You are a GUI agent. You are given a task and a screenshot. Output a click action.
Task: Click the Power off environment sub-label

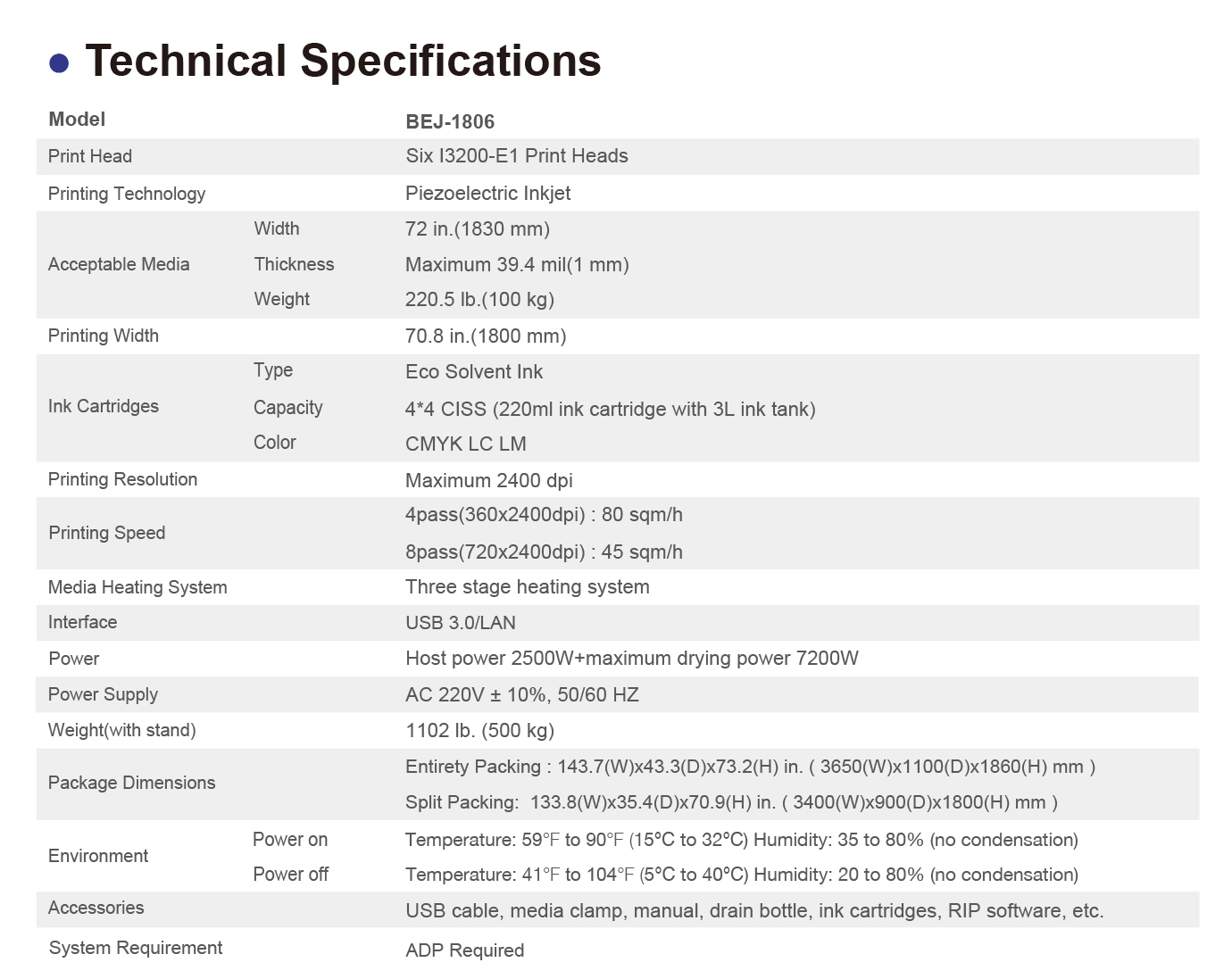(x=290, y=875)
